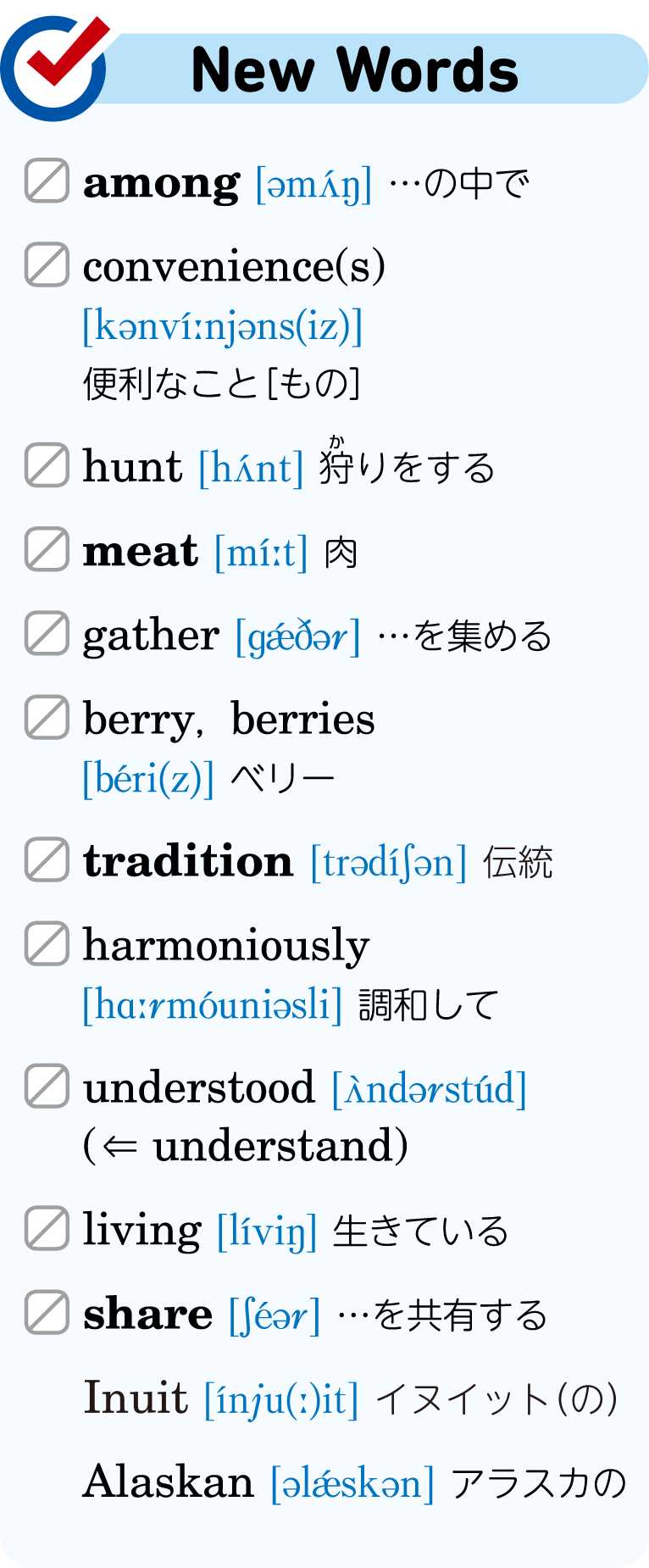Mark the hunt checkbox

pyautogui.click(x=47, y=464)
